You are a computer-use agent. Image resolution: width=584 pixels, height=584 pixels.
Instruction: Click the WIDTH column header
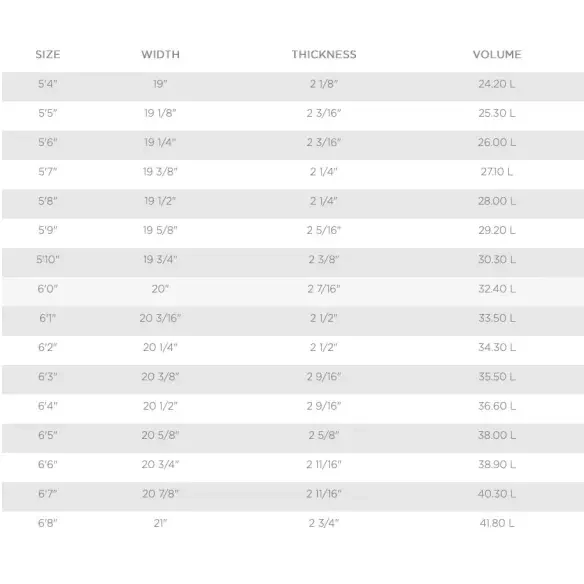pyautogui.click(x=161, y=54)
